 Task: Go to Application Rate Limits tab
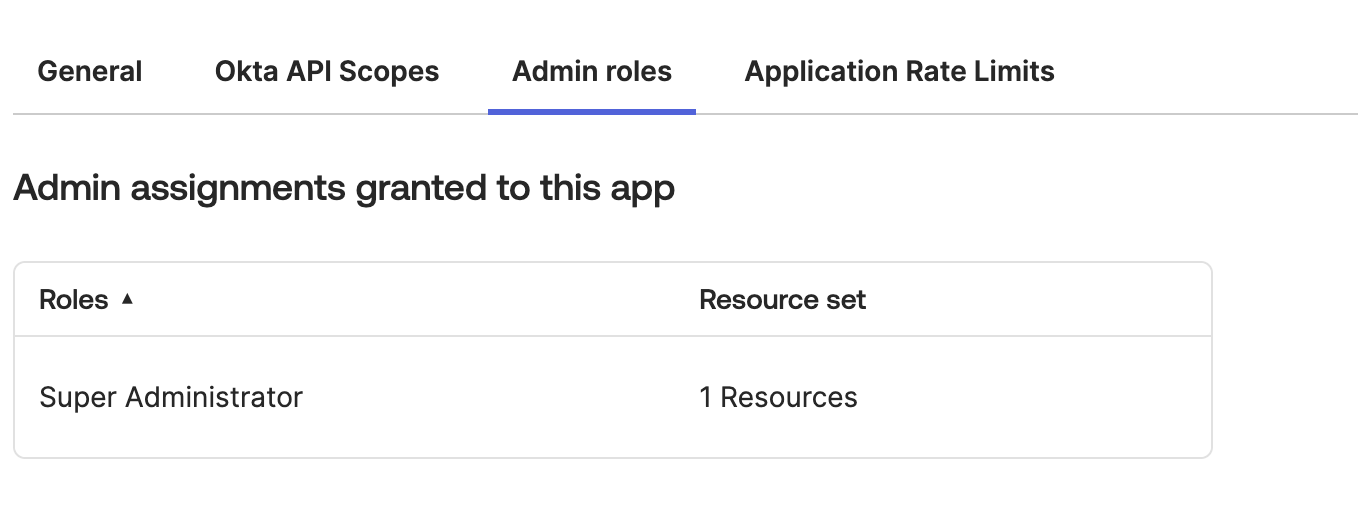[x=900, y=72]
